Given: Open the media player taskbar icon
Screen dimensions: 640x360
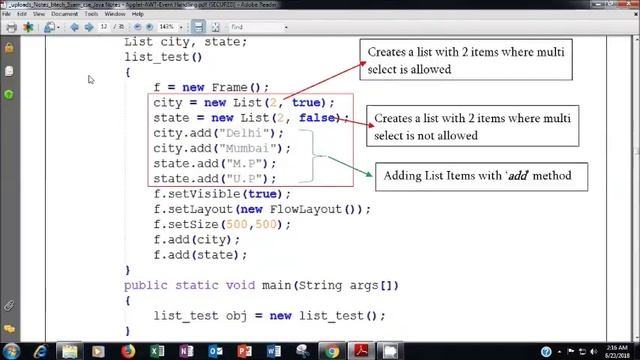Looking at the screenshot, I should click(x=98, y=351).
